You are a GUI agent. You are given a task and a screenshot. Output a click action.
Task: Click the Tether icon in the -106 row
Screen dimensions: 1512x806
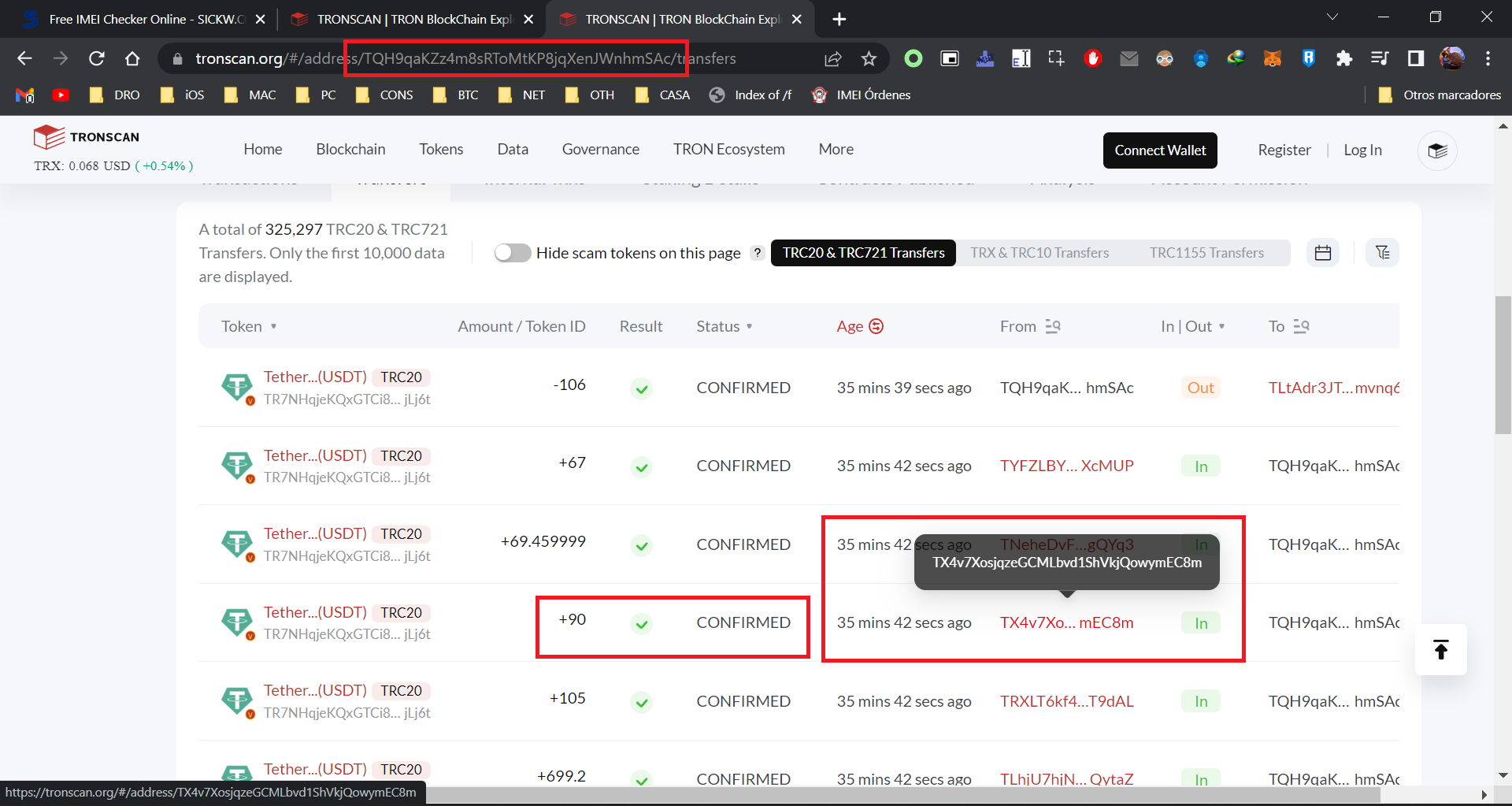237,388
